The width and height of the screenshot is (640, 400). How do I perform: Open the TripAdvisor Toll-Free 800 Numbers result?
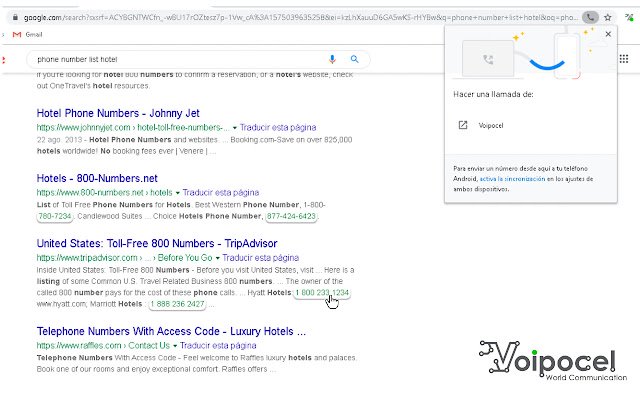tap(157, 243)
